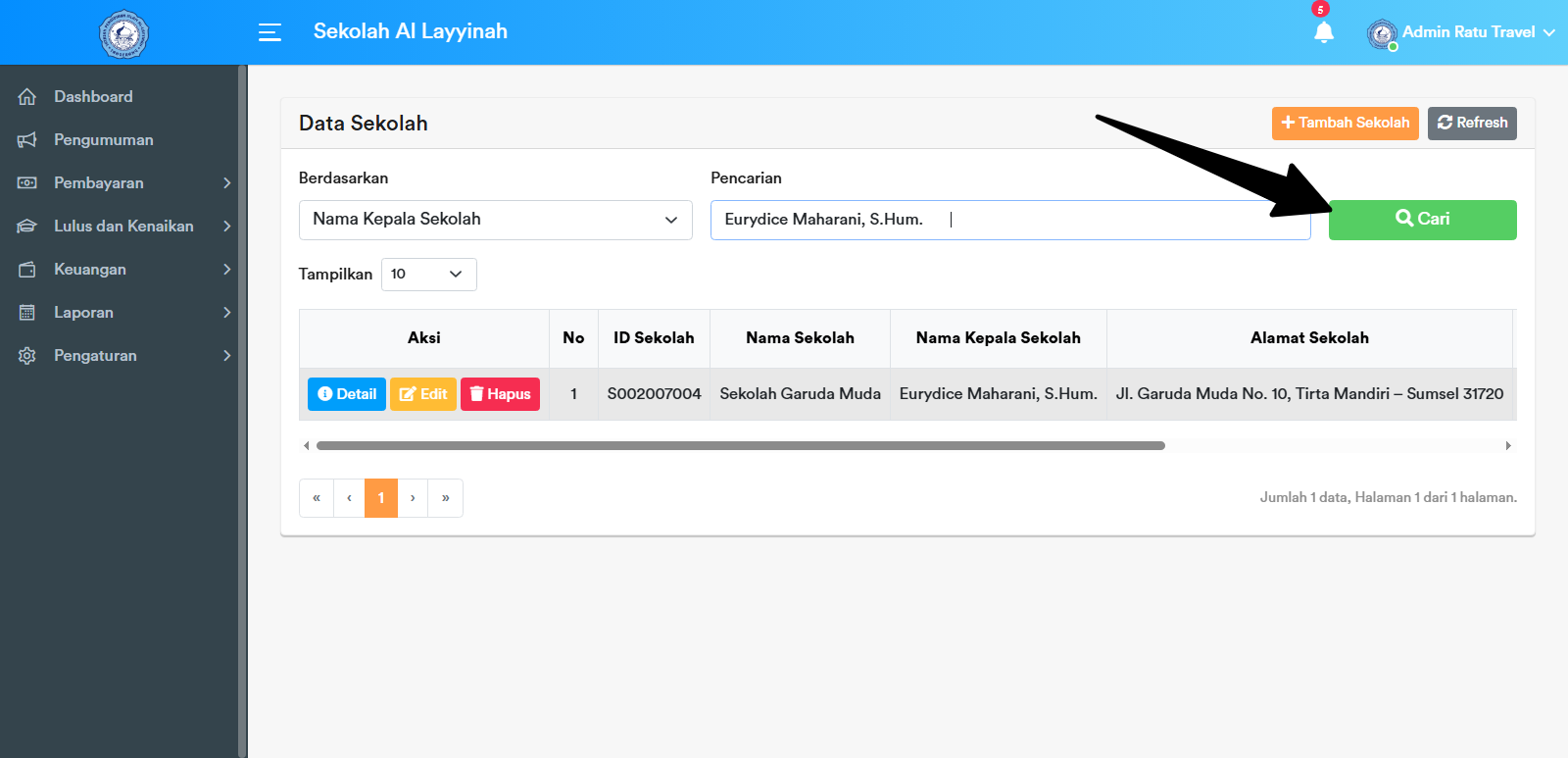Toggle the hamburger sidebar menu icon
The image size is (1568, 758).
269,32
